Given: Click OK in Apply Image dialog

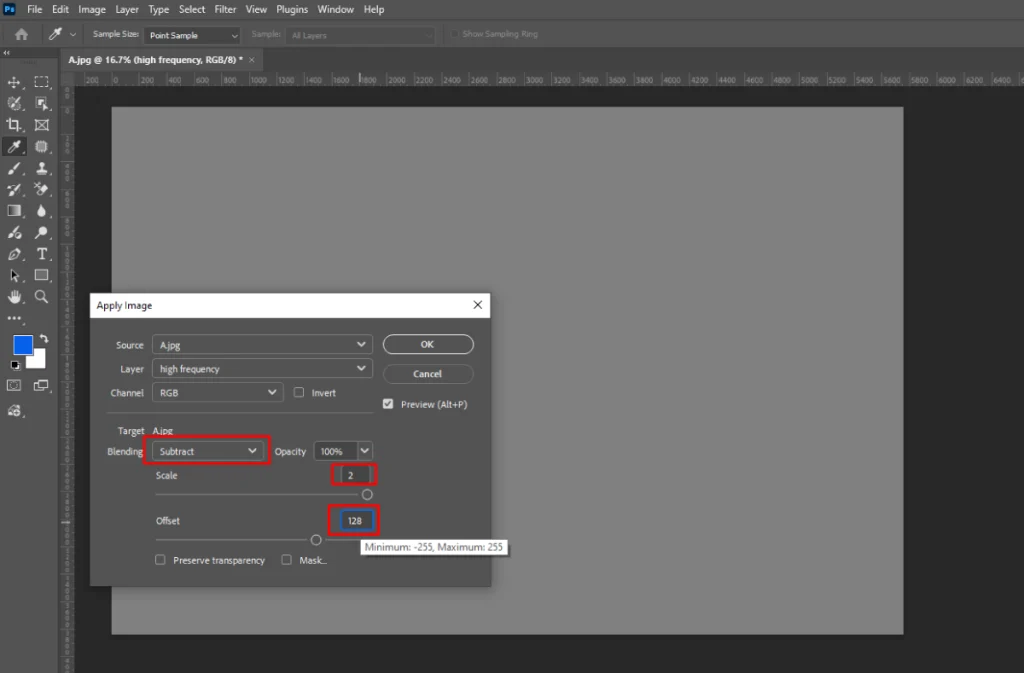Looking at the screenshot, I should [428, 344].
